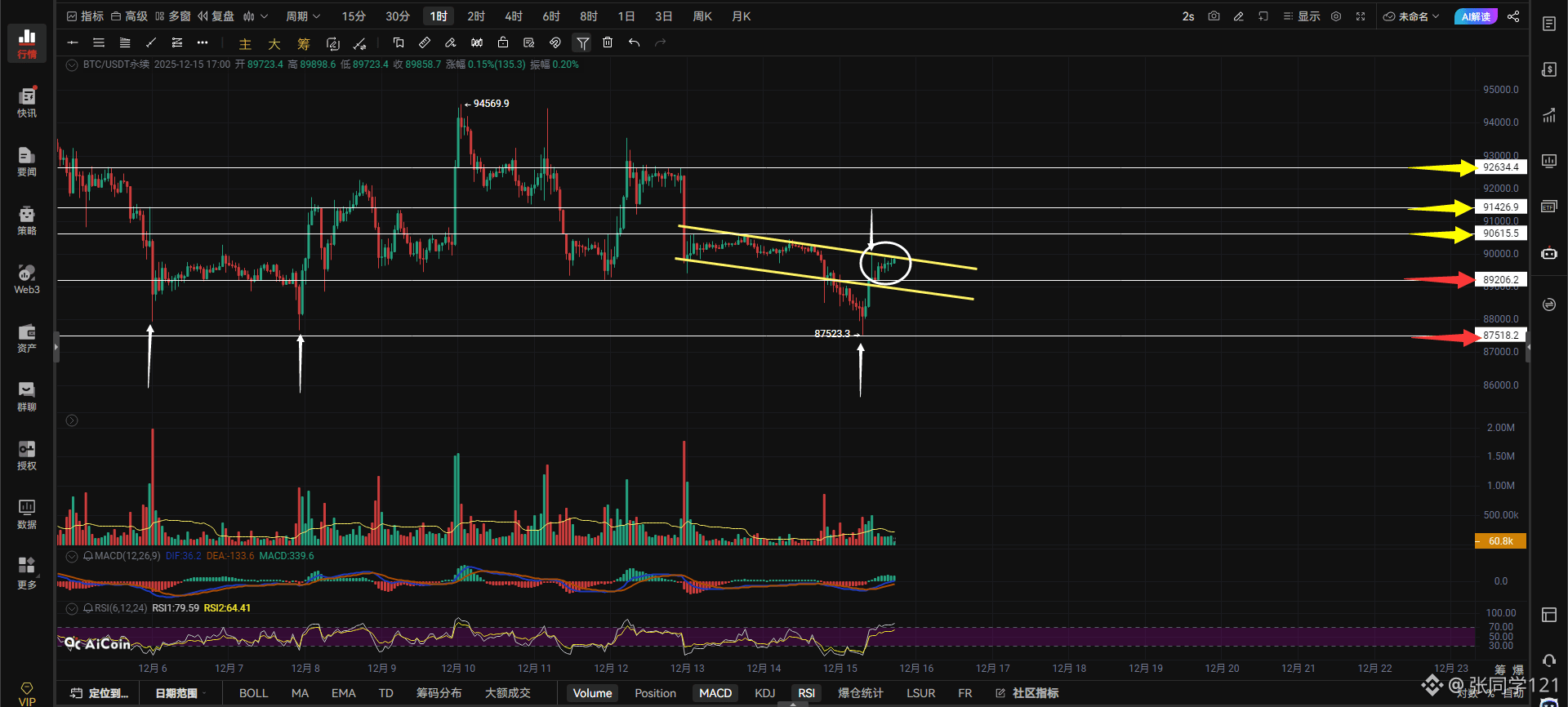Click the delete drawings trash icon
Image resolution: width=1568 pixels, height=707 pixels.
(608, 42)
